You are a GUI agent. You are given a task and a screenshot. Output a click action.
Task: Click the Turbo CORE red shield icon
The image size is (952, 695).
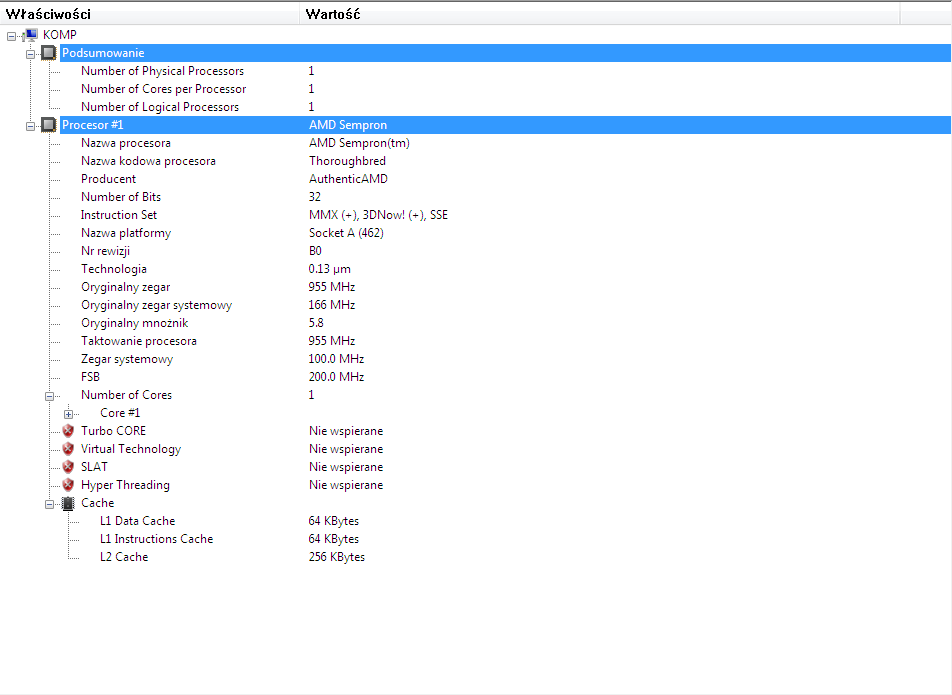coord(68,431)
